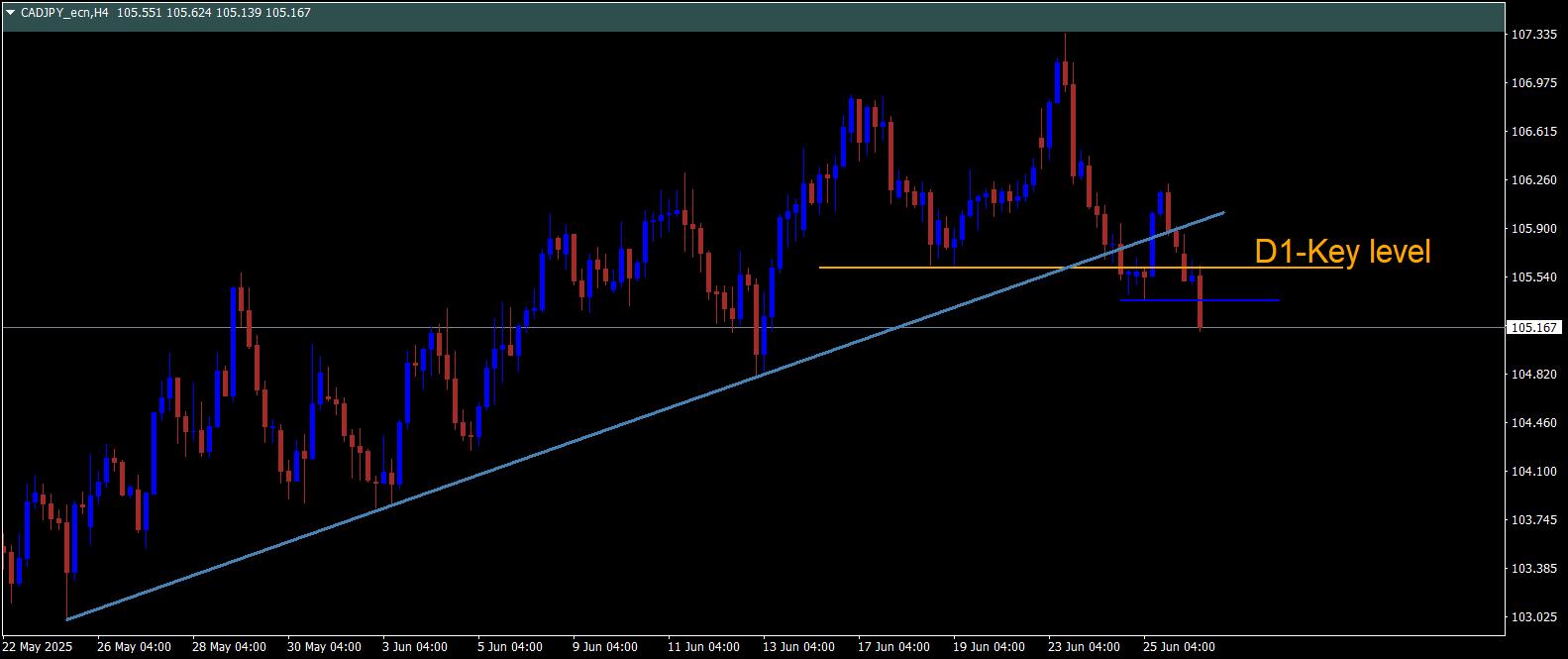1568x659 pixels.
Task: Click the 106.975 price scale value
Action: [1533, 83]
